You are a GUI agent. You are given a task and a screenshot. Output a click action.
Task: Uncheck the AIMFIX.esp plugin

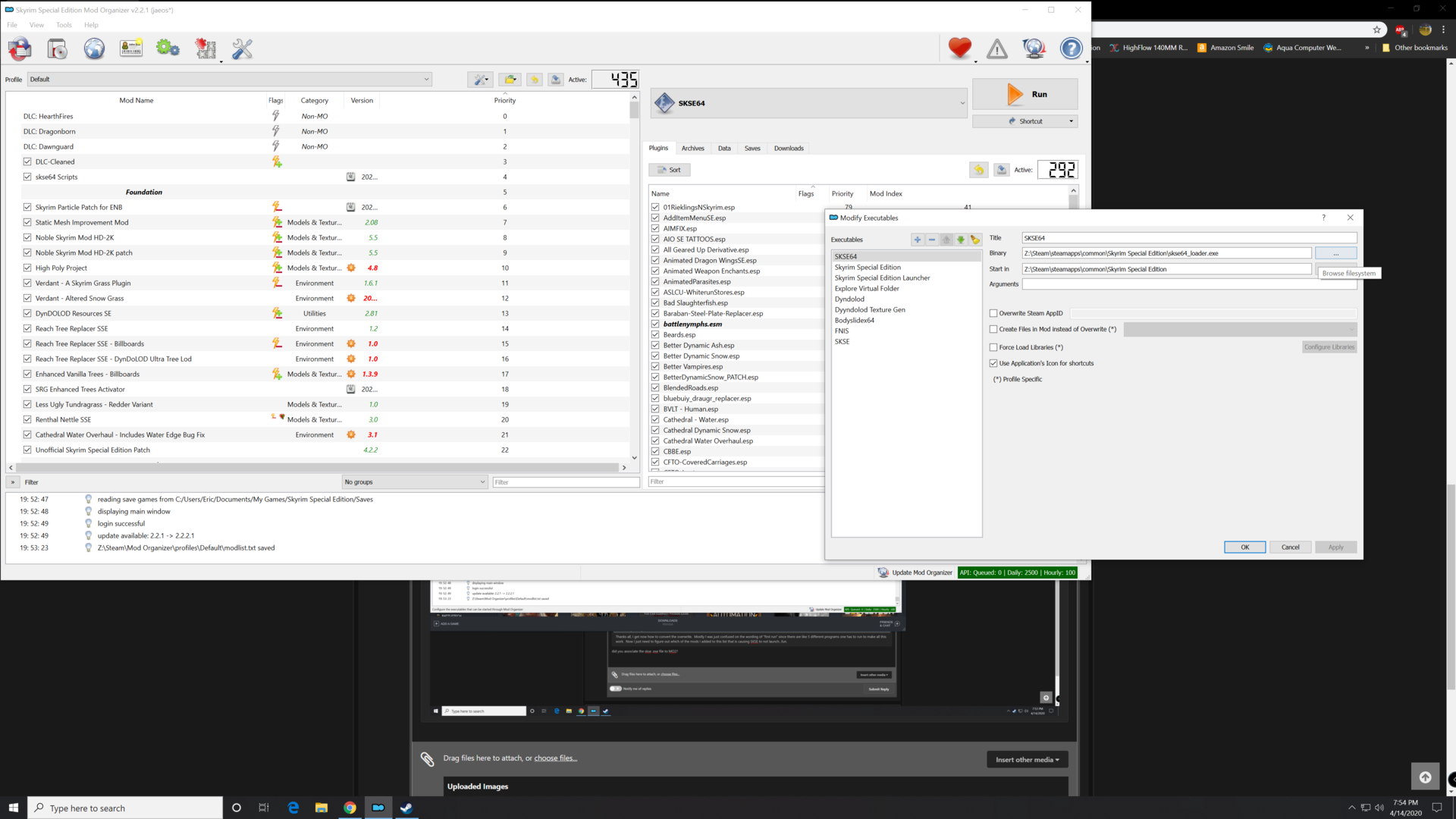click(x=655, y=228)
